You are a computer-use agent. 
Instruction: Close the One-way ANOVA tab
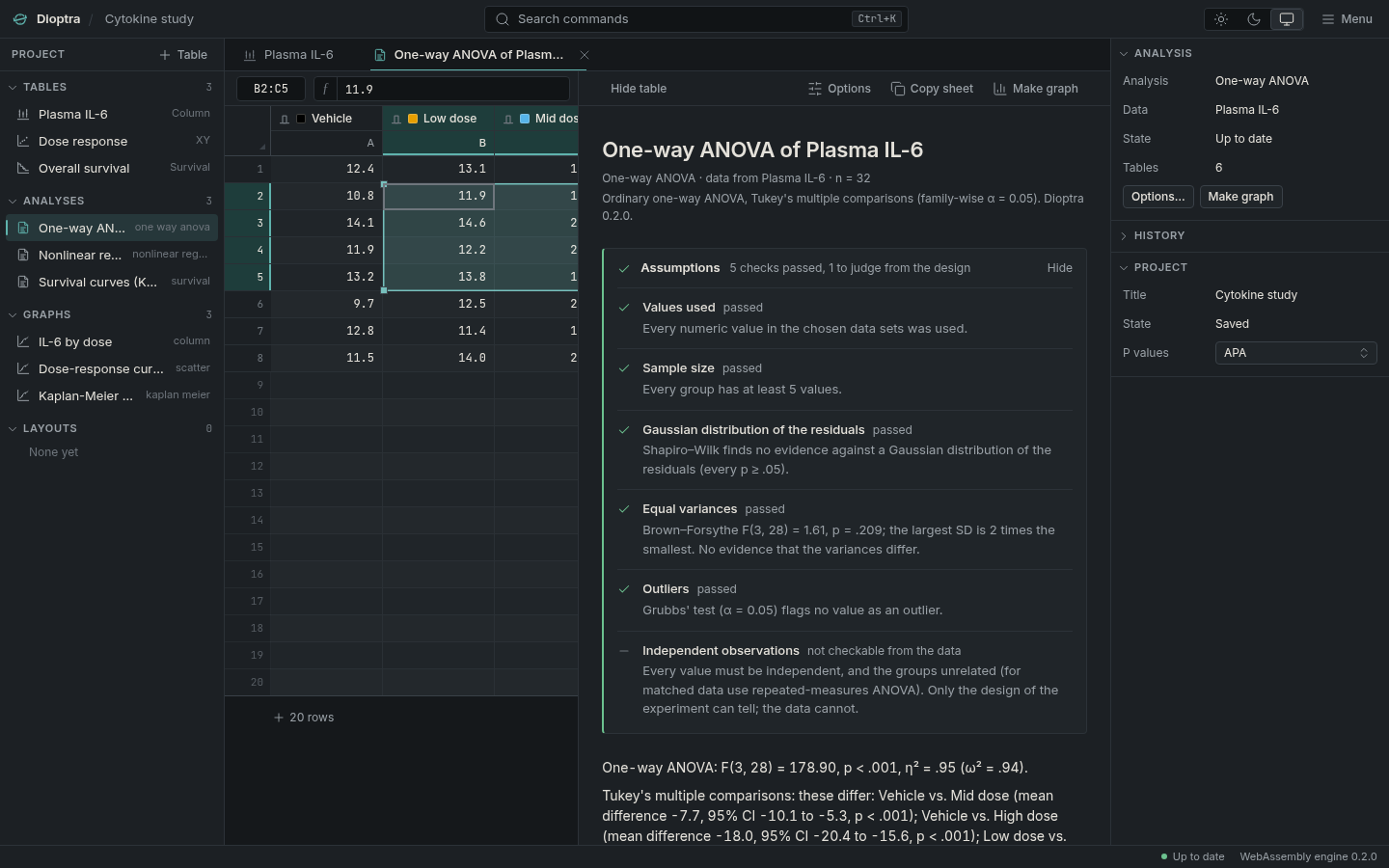pyautogui.click(x=585, y=55)
